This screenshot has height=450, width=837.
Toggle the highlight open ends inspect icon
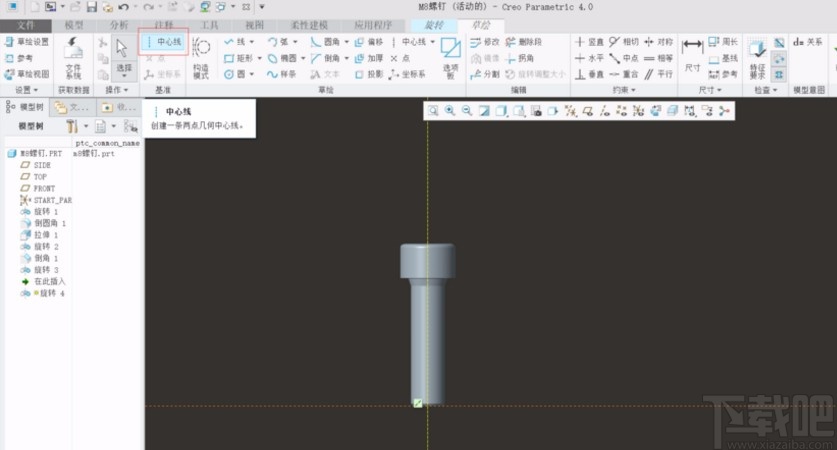tap(779, 59)
